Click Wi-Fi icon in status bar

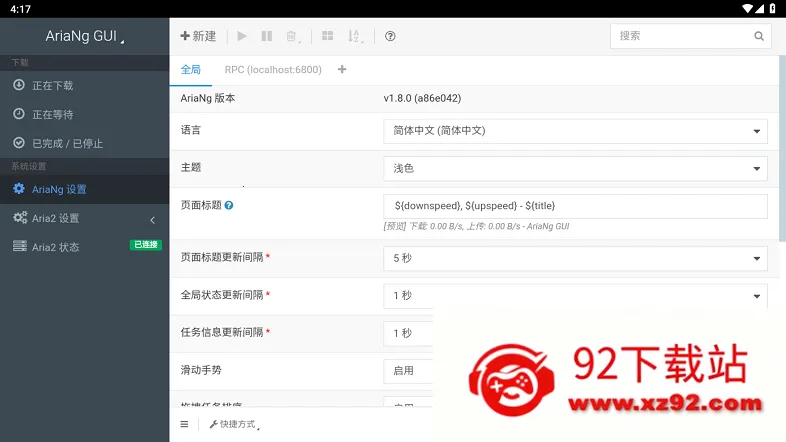(747, 9)
